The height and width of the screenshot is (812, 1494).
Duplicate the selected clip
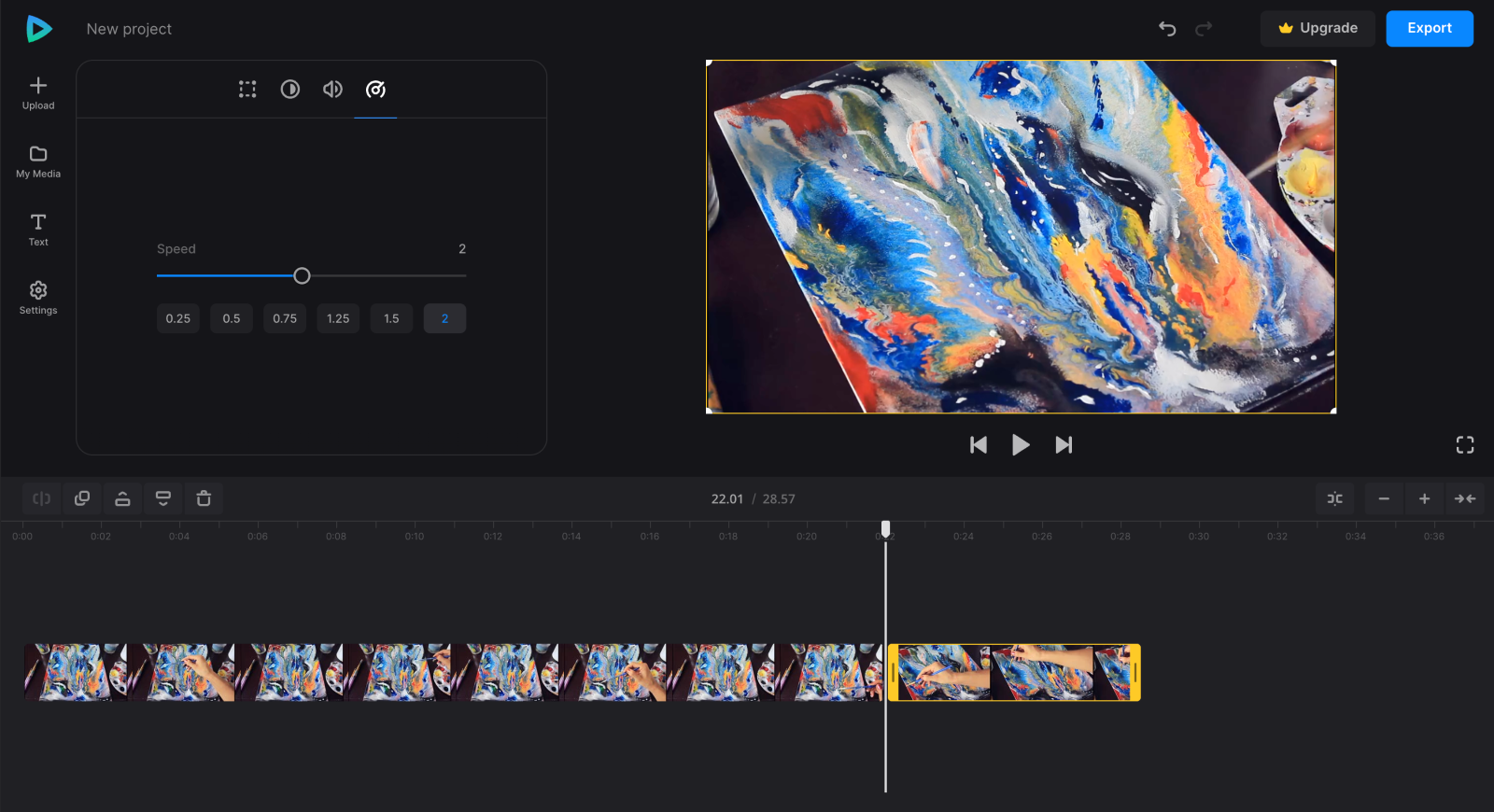(x=82, y=498)
